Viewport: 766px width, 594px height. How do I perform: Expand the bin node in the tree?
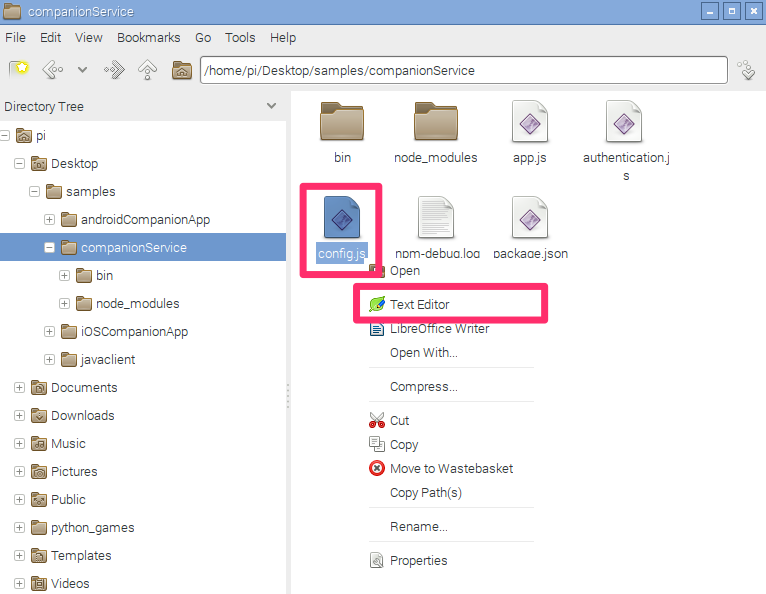(64, 275)
